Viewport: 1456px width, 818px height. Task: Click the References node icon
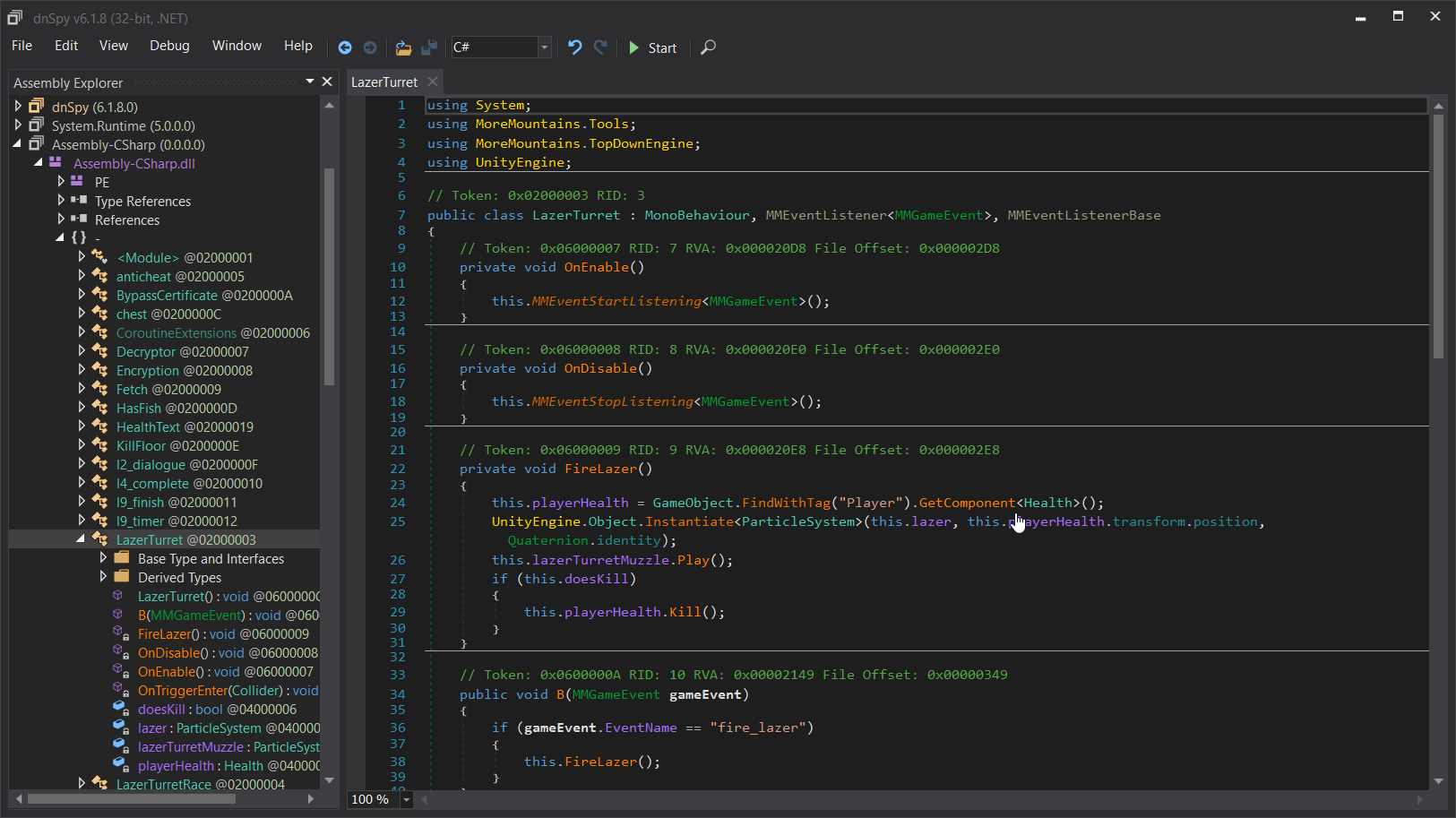79,220
